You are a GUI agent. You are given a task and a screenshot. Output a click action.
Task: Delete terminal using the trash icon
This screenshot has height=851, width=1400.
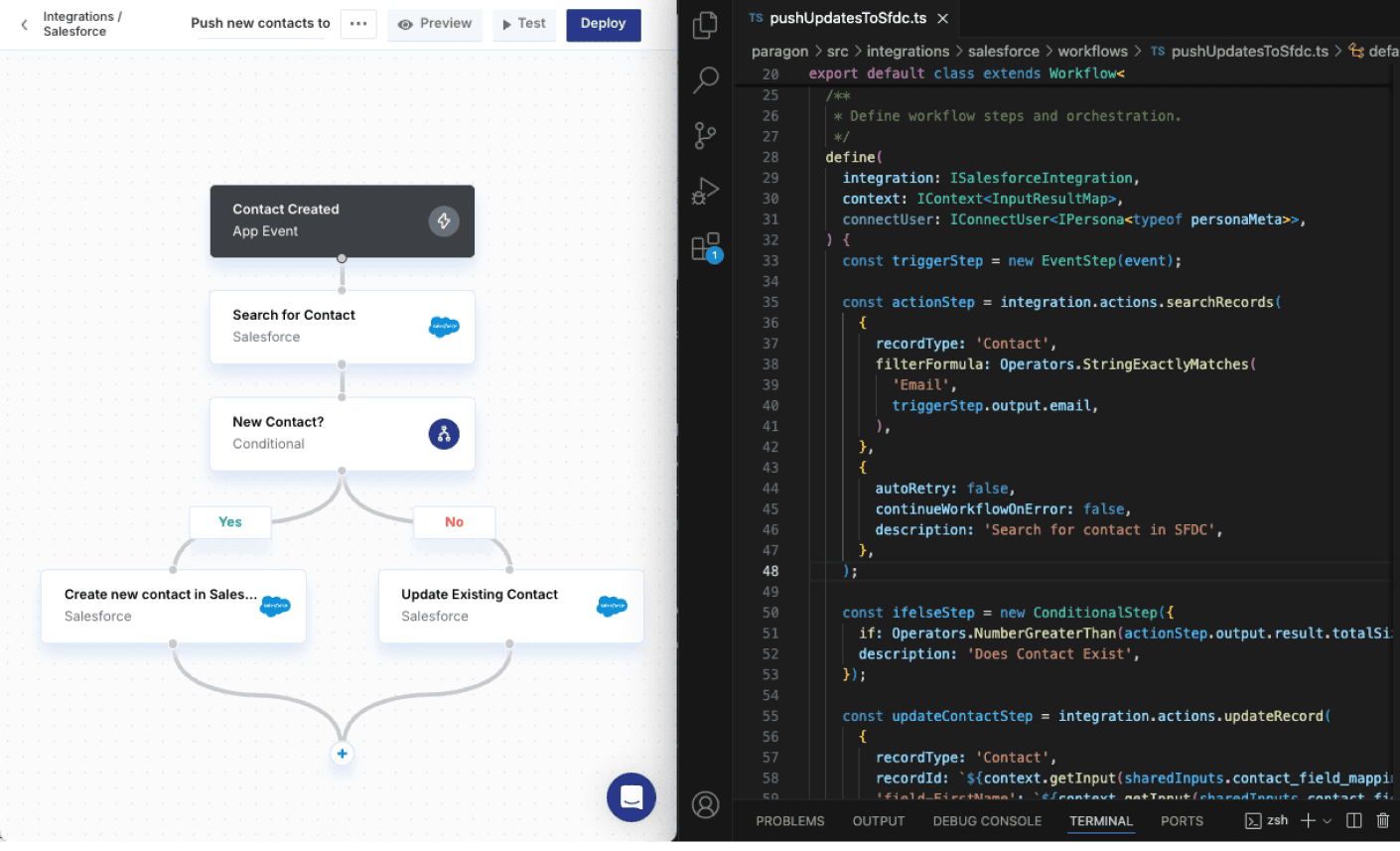[1382, 820]
